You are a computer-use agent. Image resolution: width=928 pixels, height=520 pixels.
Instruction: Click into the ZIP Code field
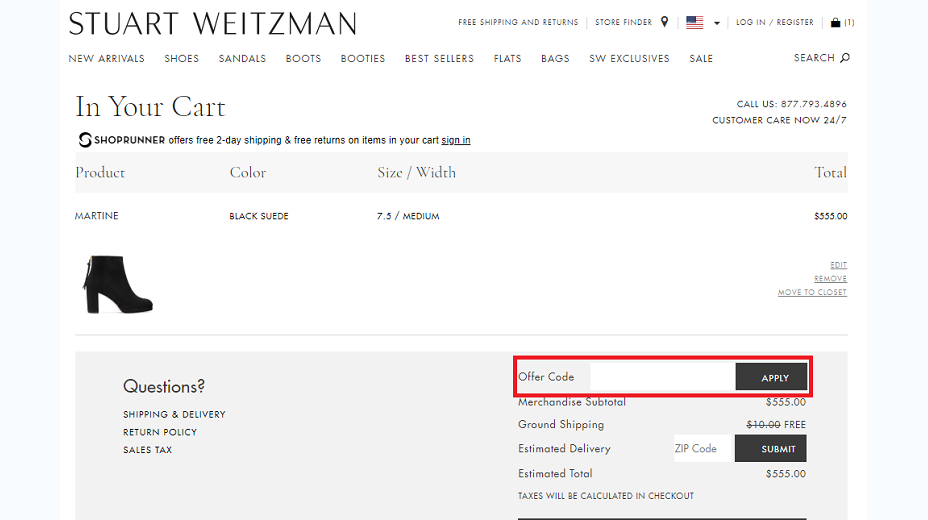[x=704, y=448]
